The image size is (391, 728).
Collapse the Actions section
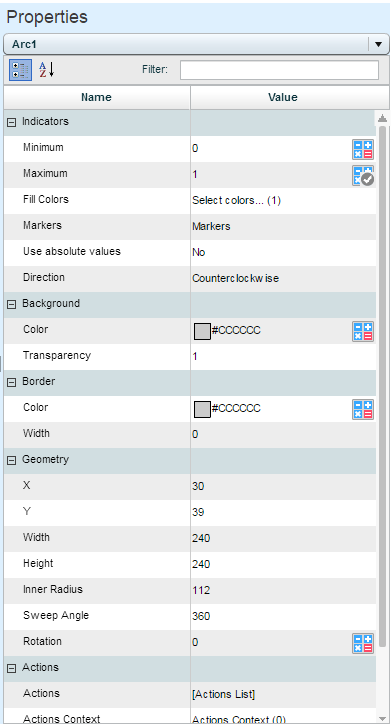(x=12, y=669)
